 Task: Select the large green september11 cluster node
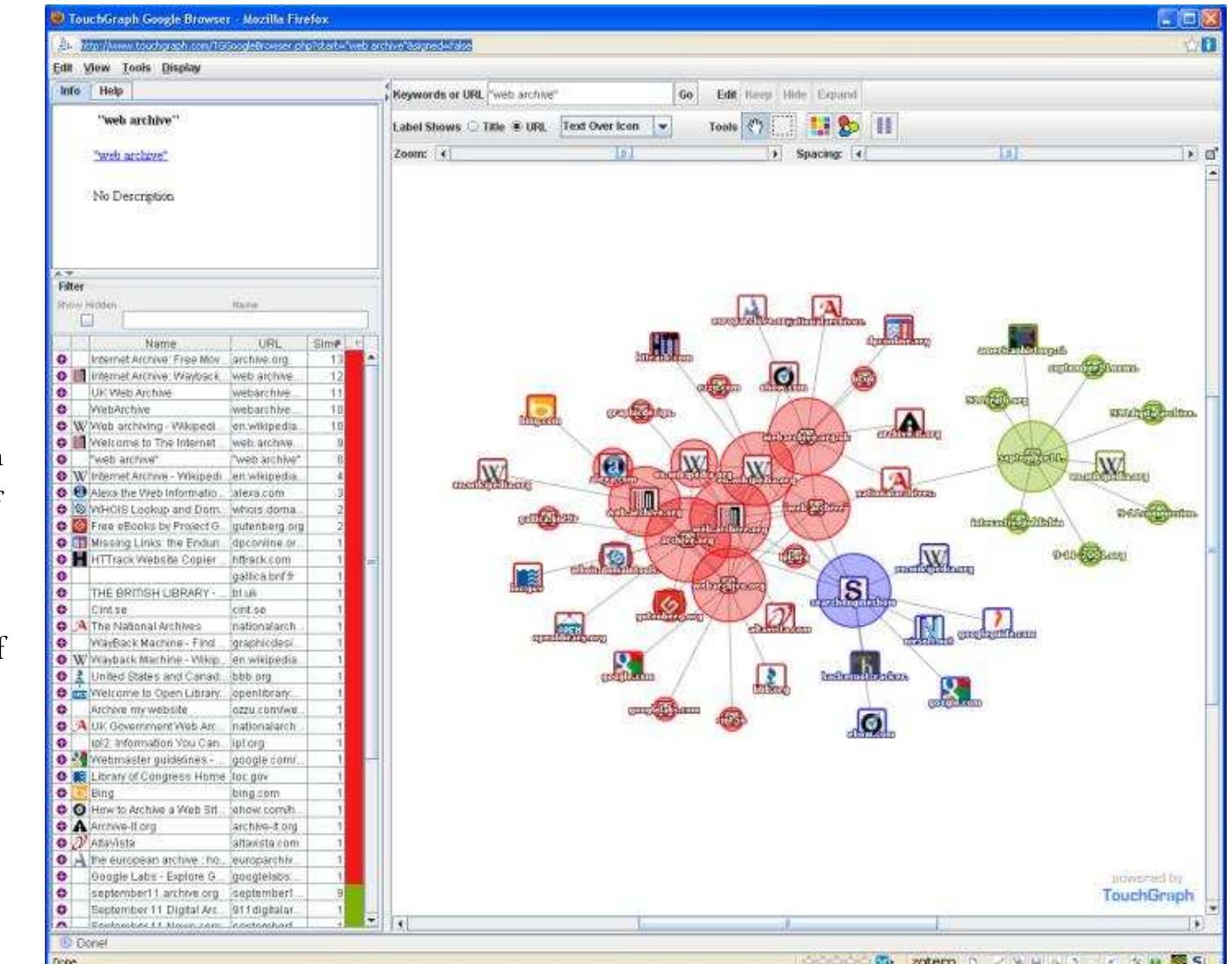tap(1032, 455)
